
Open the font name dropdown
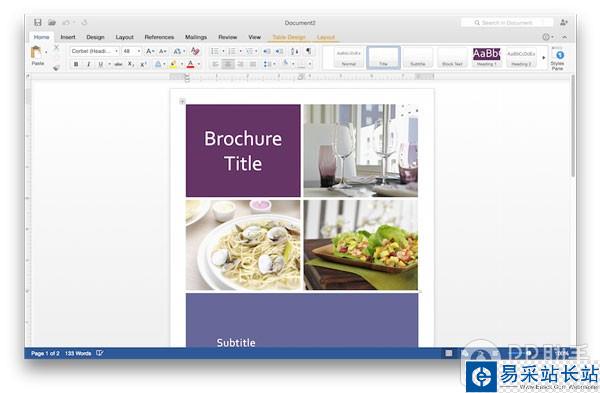[x=116, y=51]
